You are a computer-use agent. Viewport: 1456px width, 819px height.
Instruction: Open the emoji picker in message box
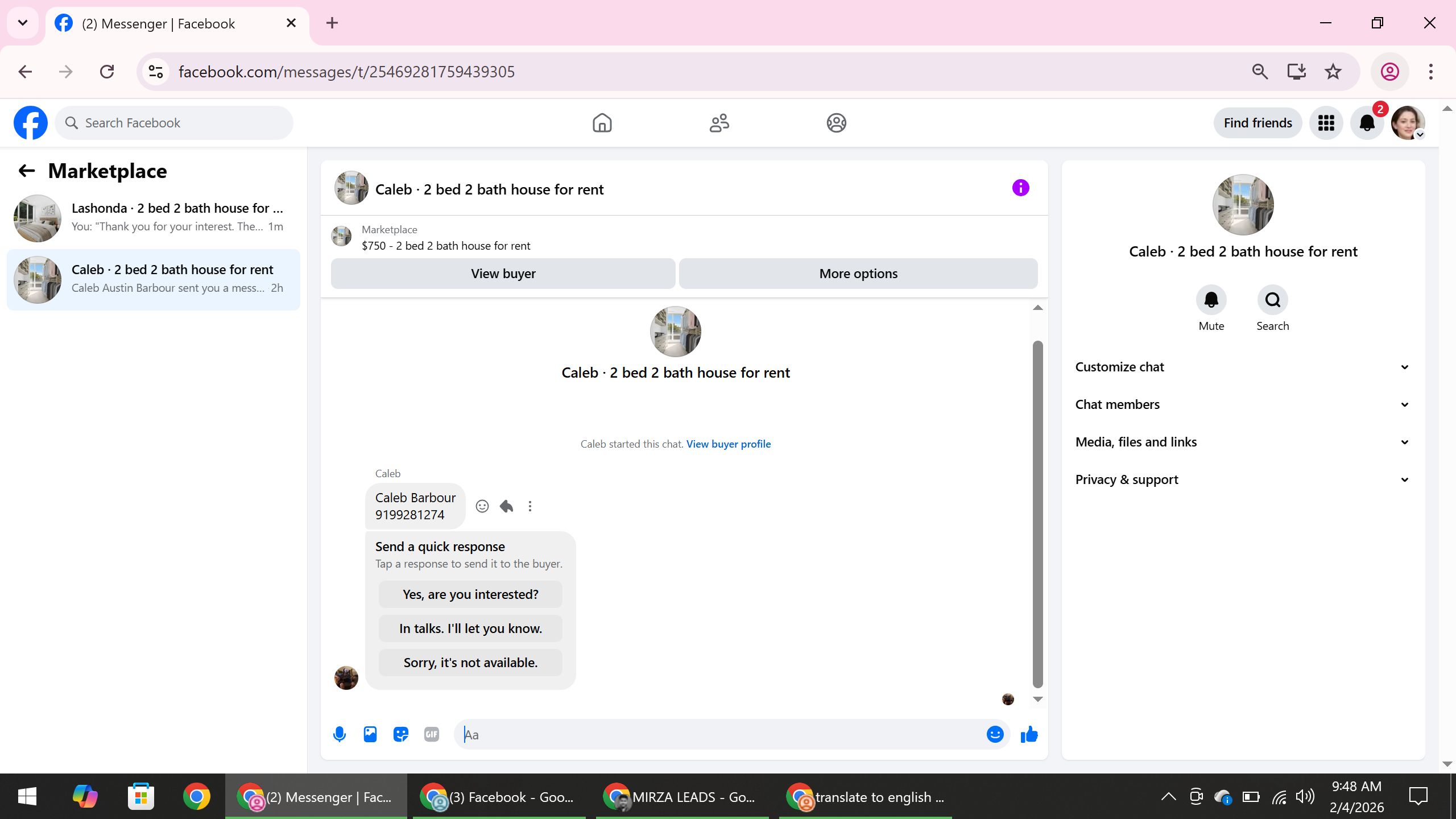tap(995, 734)
